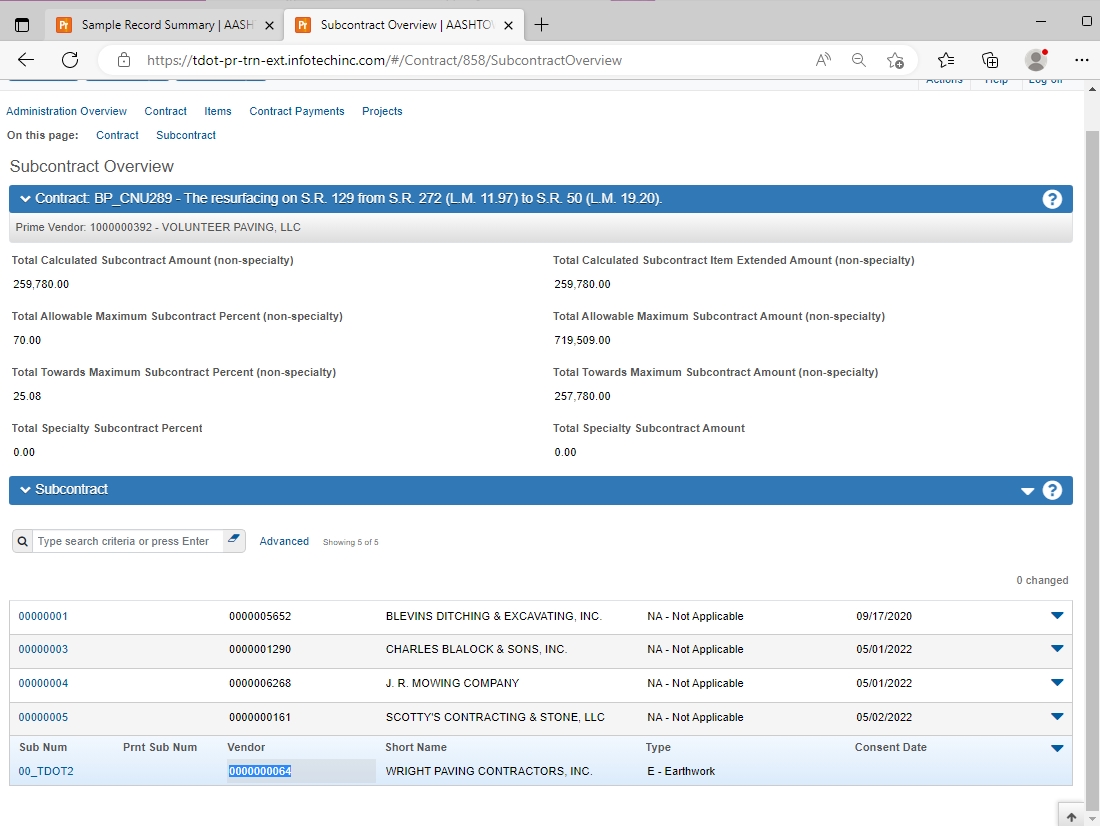Select WRIGHT PAVING CONTRACTORS, INC. text
Image resolution: width=1100 pixels, height=826 pixels.
point(489,771)
